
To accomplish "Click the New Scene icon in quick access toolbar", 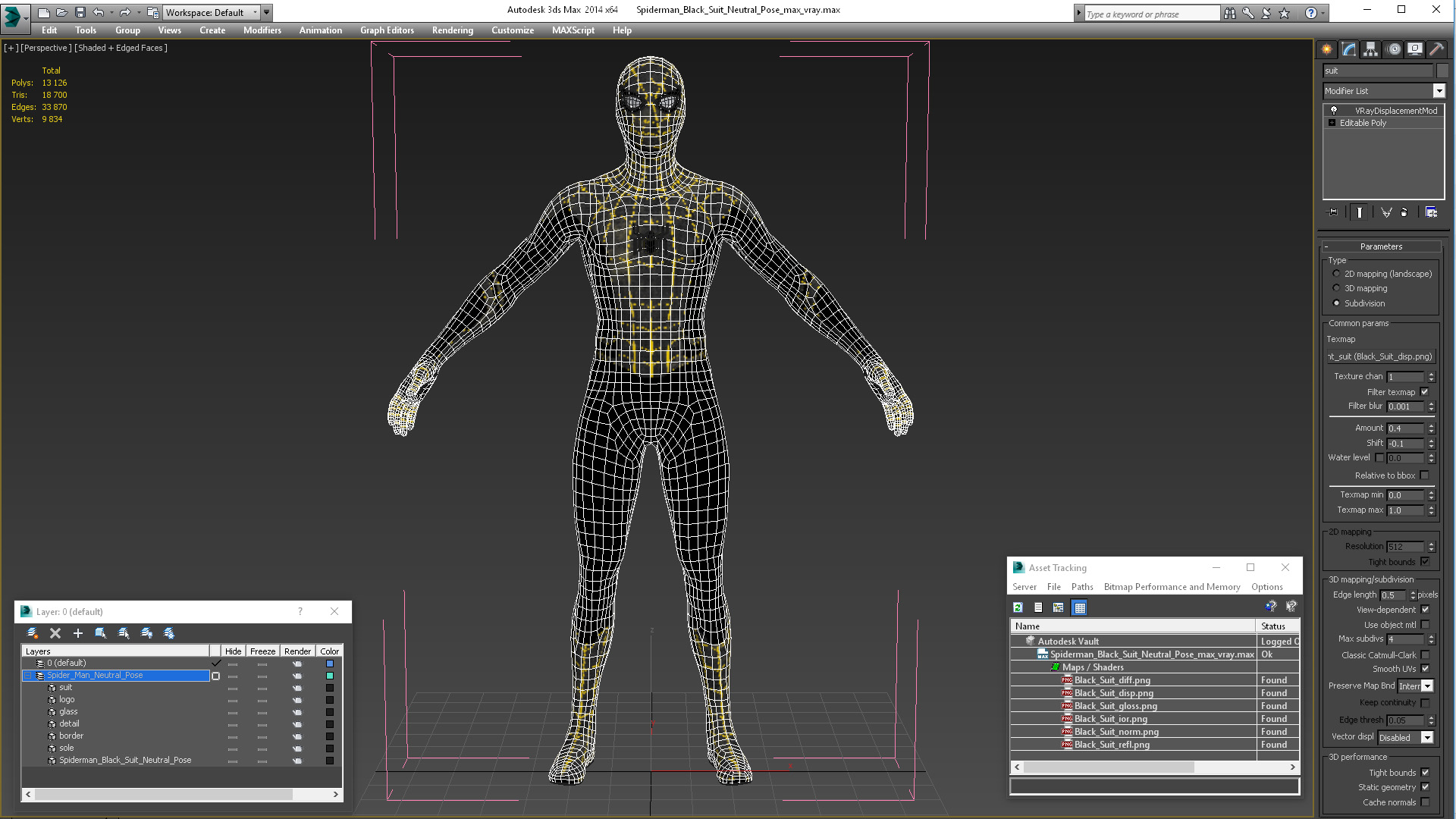I will (x=44, y=12).
